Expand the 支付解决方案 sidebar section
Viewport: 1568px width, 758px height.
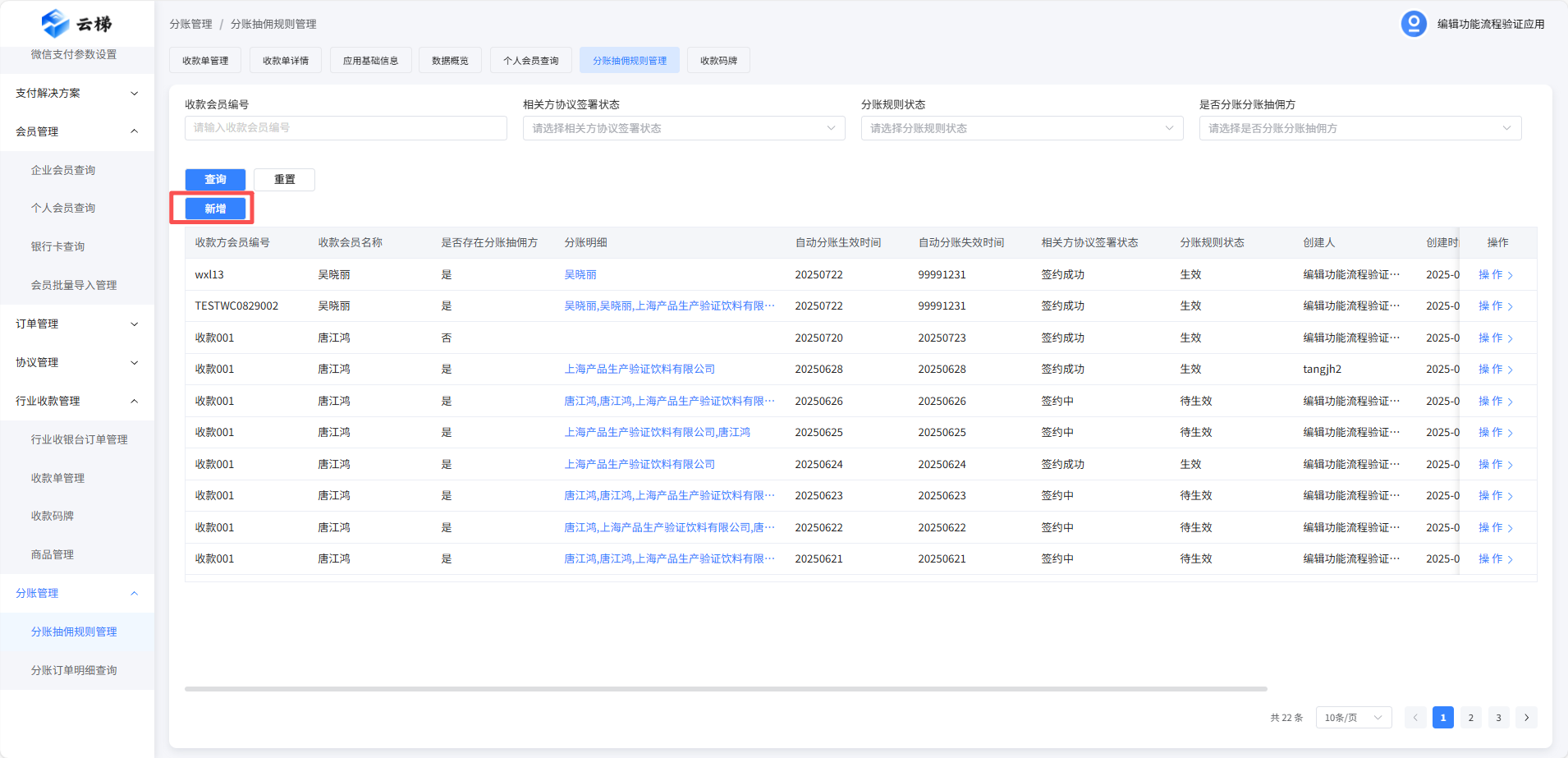coord(134,94)
